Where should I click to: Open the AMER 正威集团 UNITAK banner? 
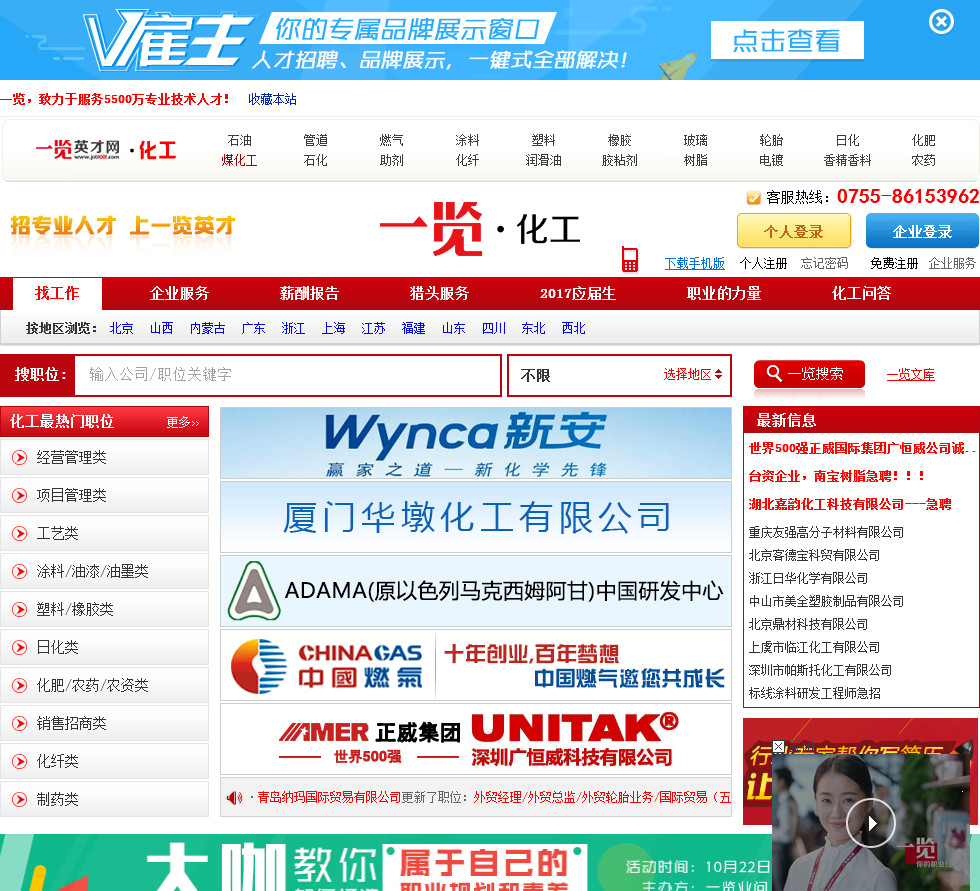point(476,739)
